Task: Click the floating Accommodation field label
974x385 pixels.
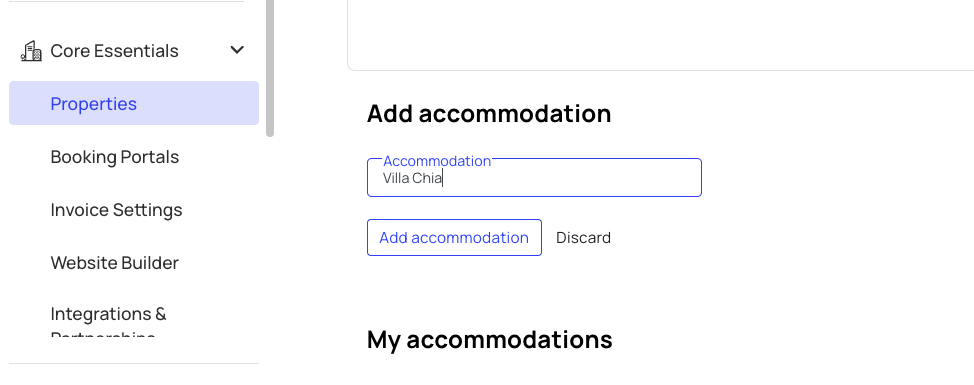Action: pos(437,161)
